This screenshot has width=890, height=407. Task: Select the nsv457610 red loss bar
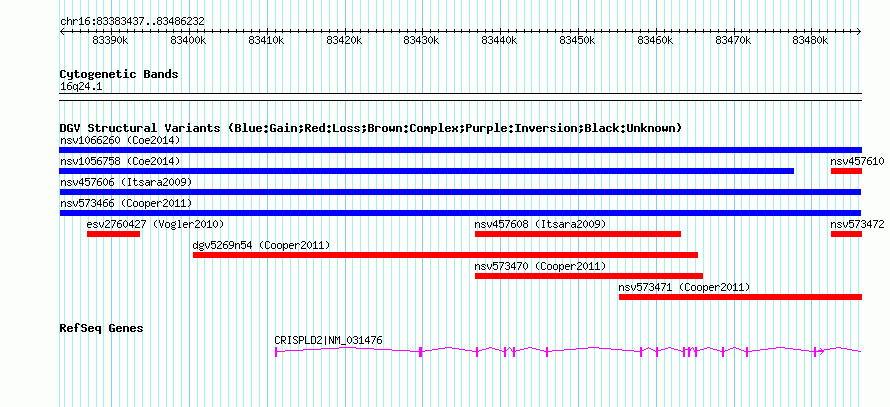[846, 171]
